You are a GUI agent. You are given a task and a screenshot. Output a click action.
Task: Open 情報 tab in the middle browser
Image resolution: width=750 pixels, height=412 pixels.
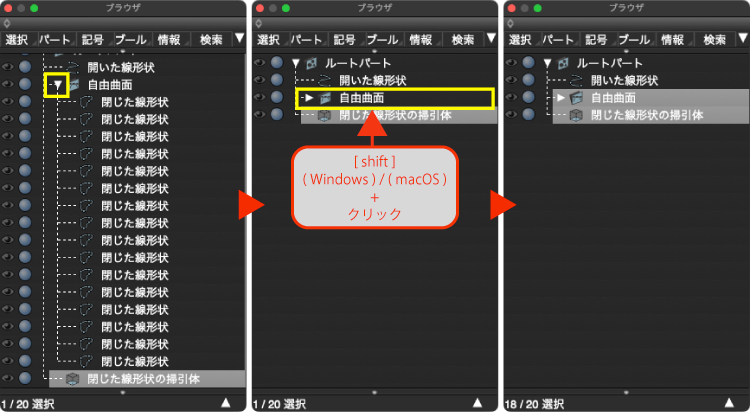point(421,40)
